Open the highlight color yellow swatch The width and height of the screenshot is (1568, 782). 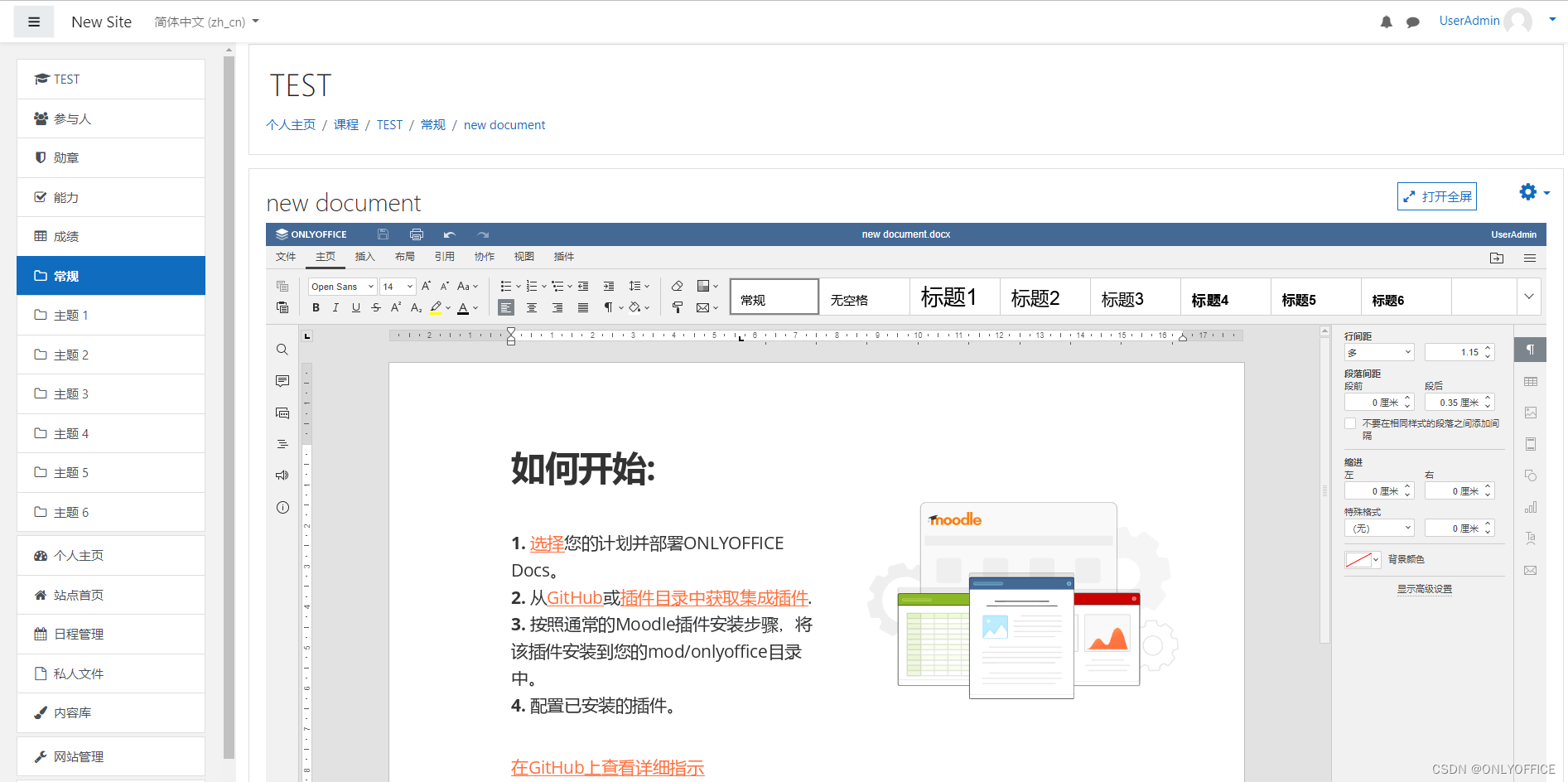point(437,307)
